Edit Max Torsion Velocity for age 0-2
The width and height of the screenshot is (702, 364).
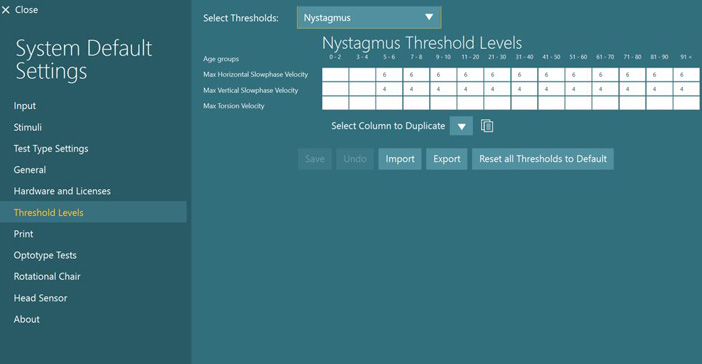(335, 103)
